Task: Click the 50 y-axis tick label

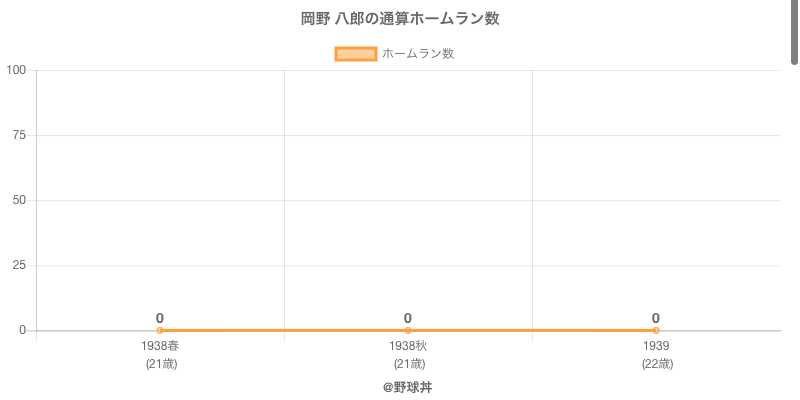Action: tap(19, 200)
